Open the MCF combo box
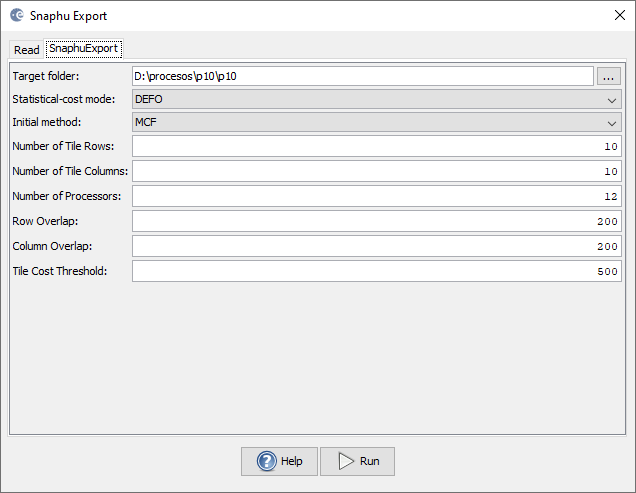636x493 pixels. click(x=377, y=123)
